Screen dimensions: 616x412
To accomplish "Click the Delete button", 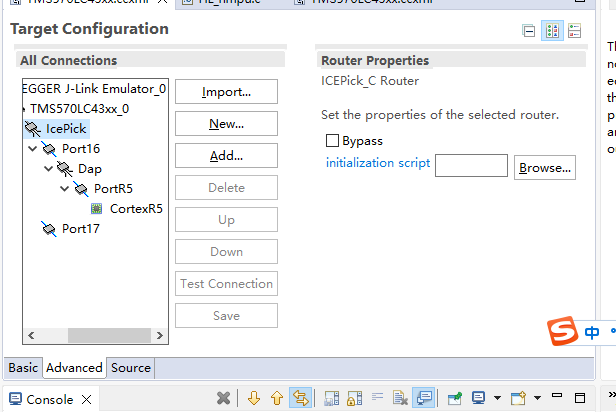I will tap(226, 188).
